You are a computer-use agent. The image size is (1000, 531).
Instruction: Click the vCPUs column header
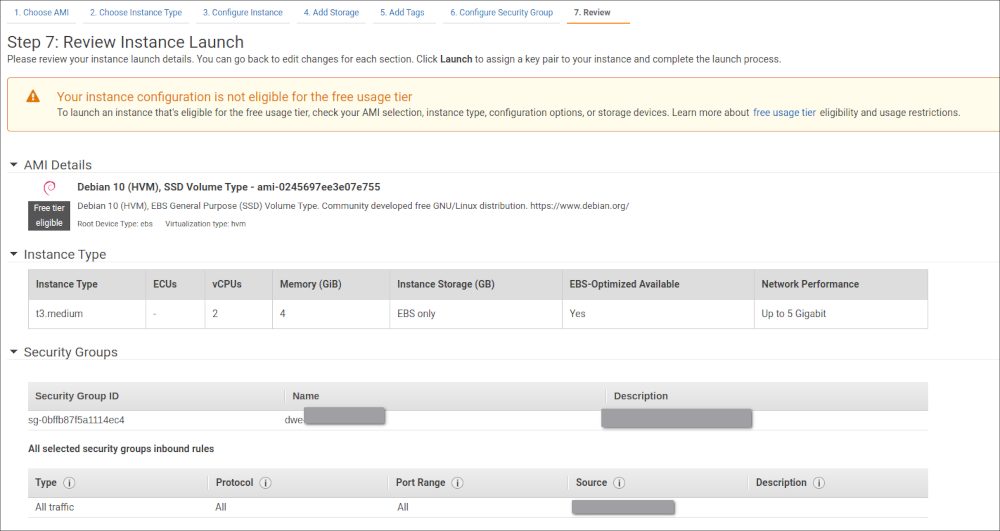click(239, 284)
